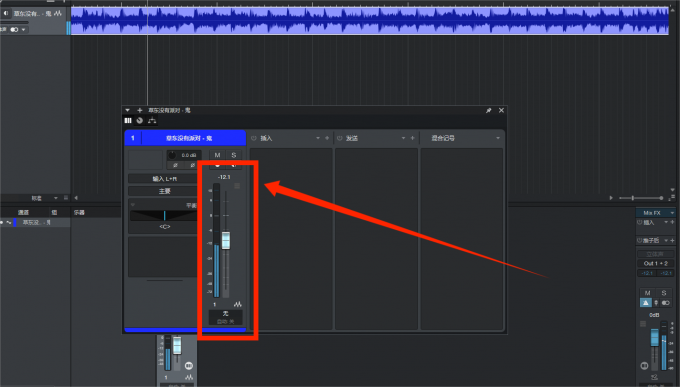Click the channel editor icon beside the small fader
The image size is (680, 387).
tap(189, 366)
